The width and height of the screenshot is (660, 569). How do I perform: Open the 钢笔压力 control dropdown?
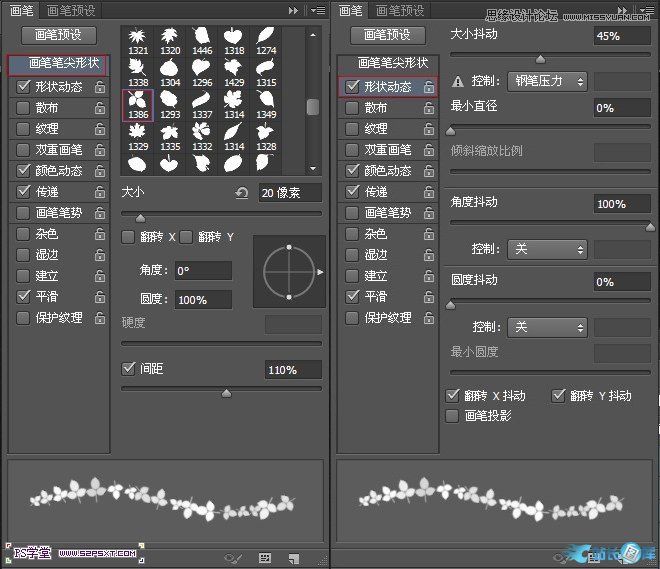pos(547,82)
